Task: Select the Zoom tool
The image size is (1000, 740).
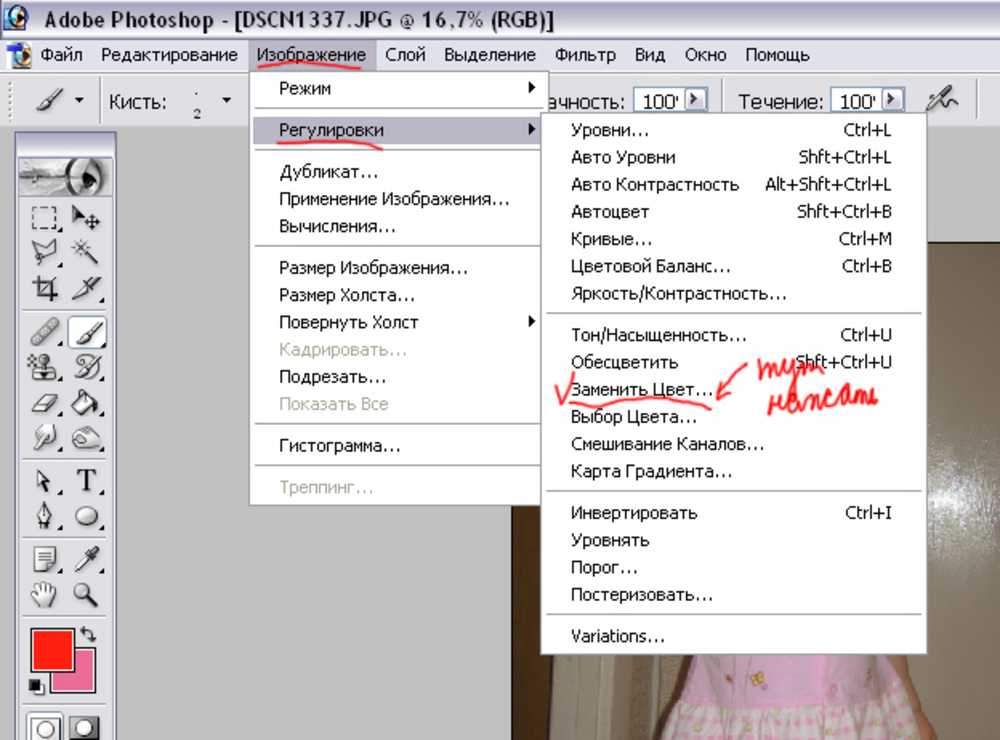Action: pos(85,595)
